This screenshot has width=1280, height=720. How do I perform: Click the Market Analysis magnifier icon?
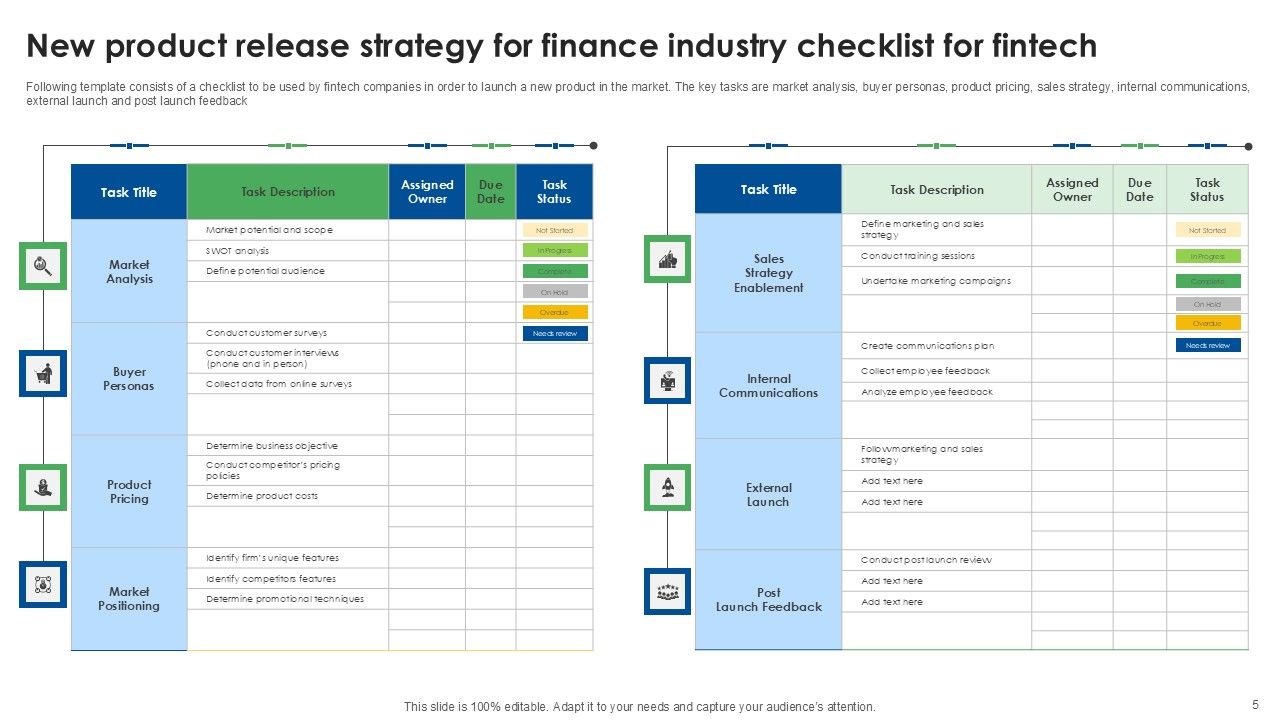coord(43,266)
